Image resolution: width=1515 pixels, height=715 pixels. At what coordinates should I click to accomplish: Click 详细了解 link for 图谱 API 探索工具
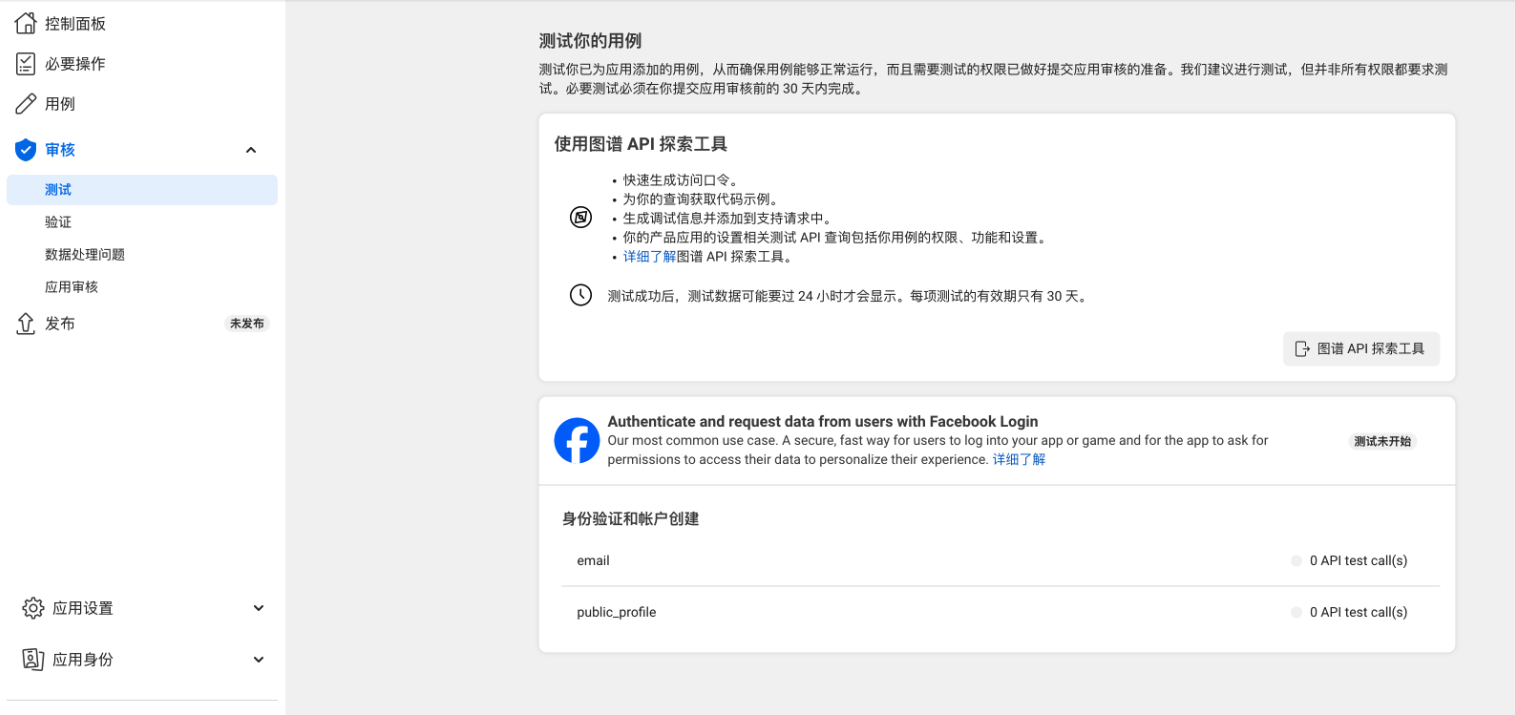pos(649,257)
